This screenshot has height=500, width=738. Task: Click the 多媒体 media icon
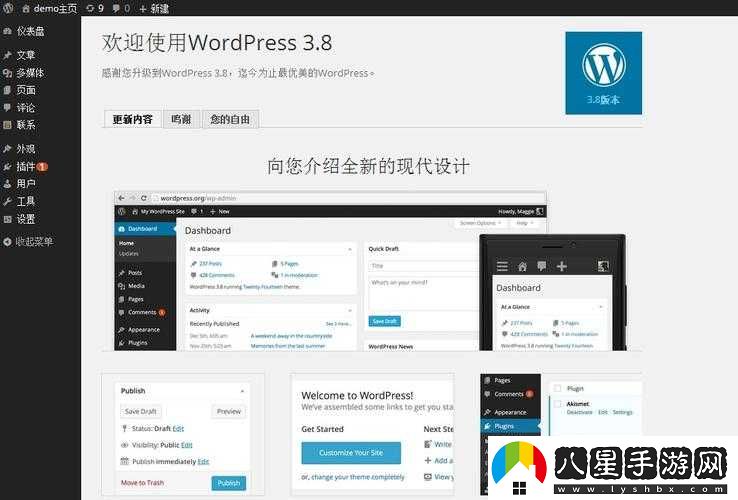[x=8, y=73]
